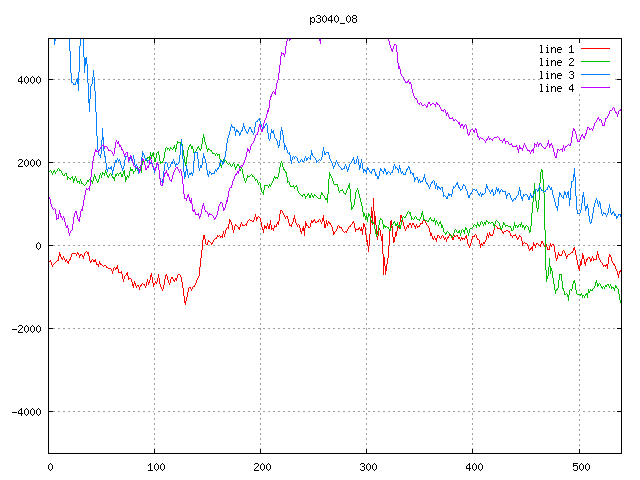Choose the "line 4" legend label

(556, 88)
